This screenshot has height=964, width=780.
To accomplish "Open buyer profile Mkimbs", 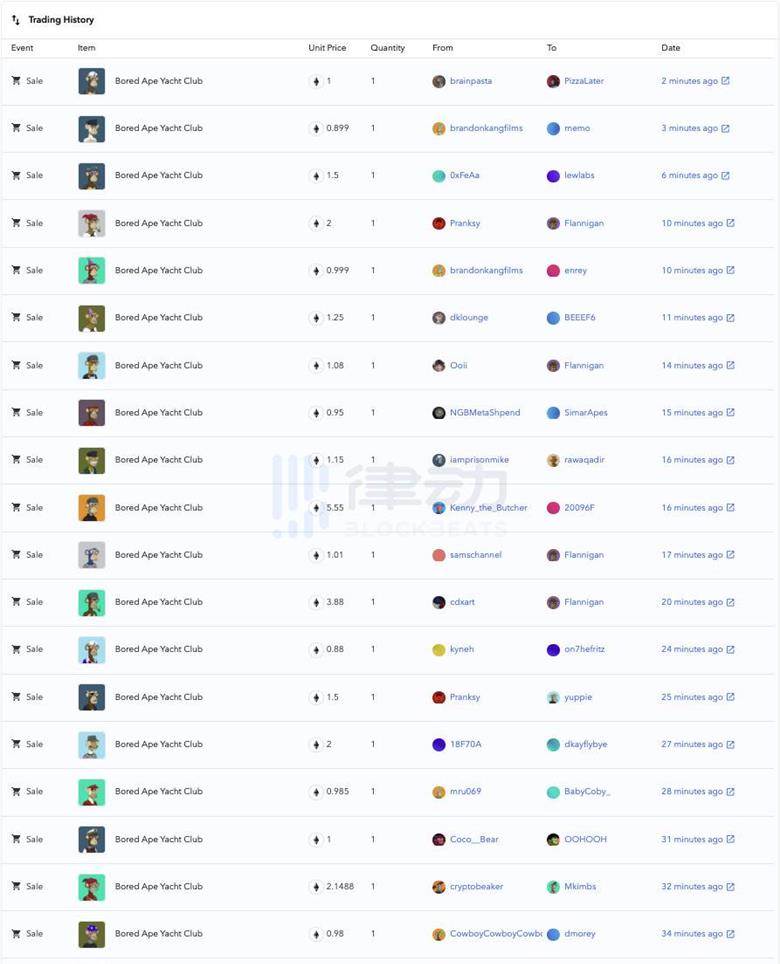I will [580, 887].
